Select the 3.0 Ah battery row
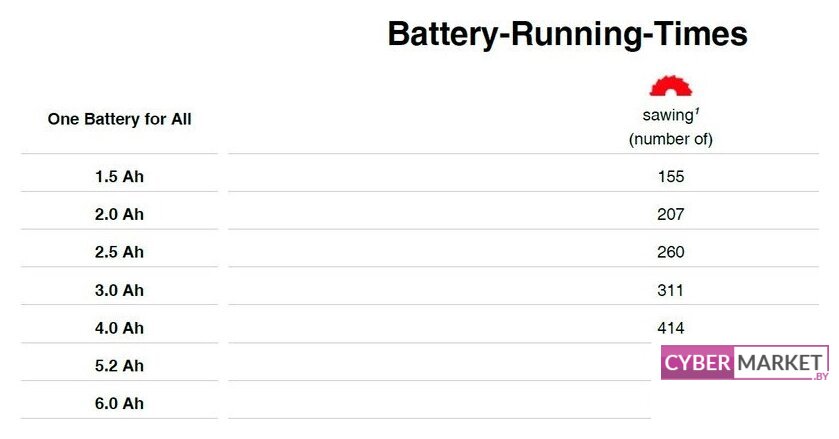This screenshot has height=439, width=839. pos(119,290)
